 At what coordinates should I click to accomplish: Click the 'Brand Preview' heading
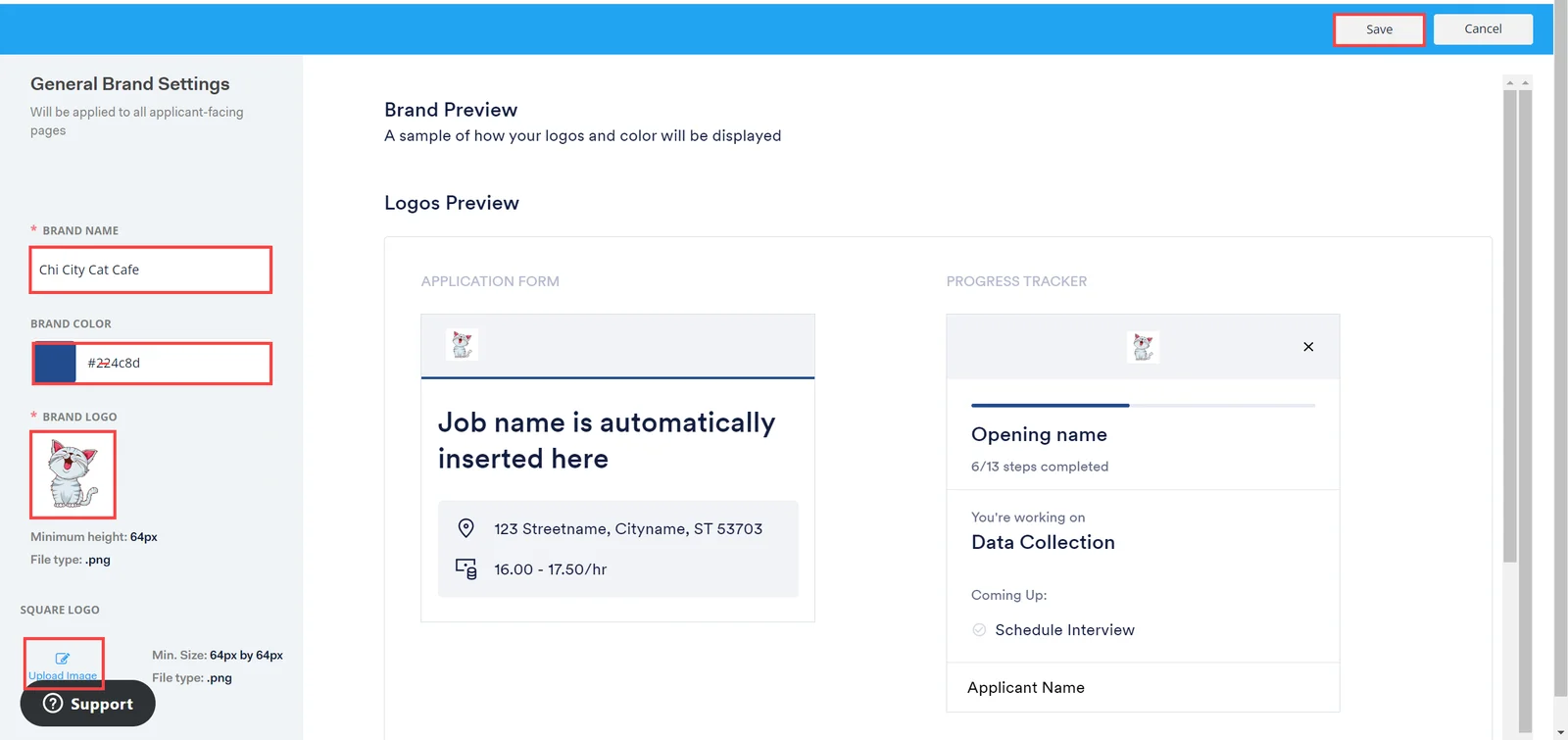tap(451, 110)
